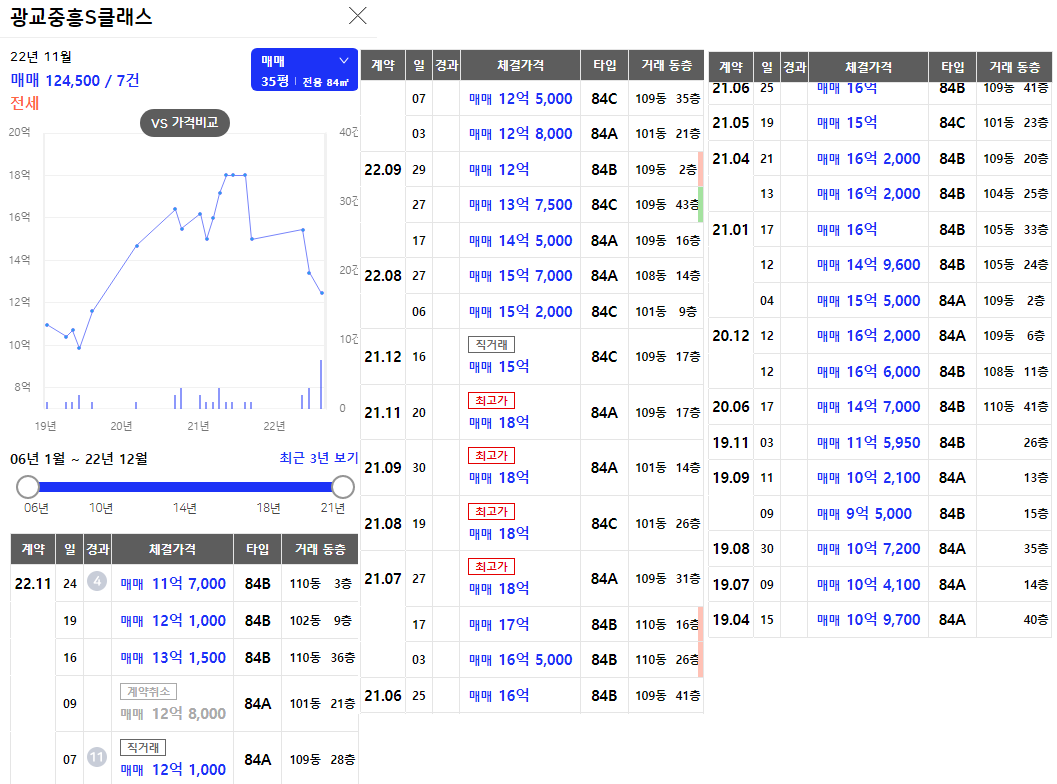Close the 광교중흥S클래스 panel with X
Screen dimensions: 1057x784
coord(357,16)
